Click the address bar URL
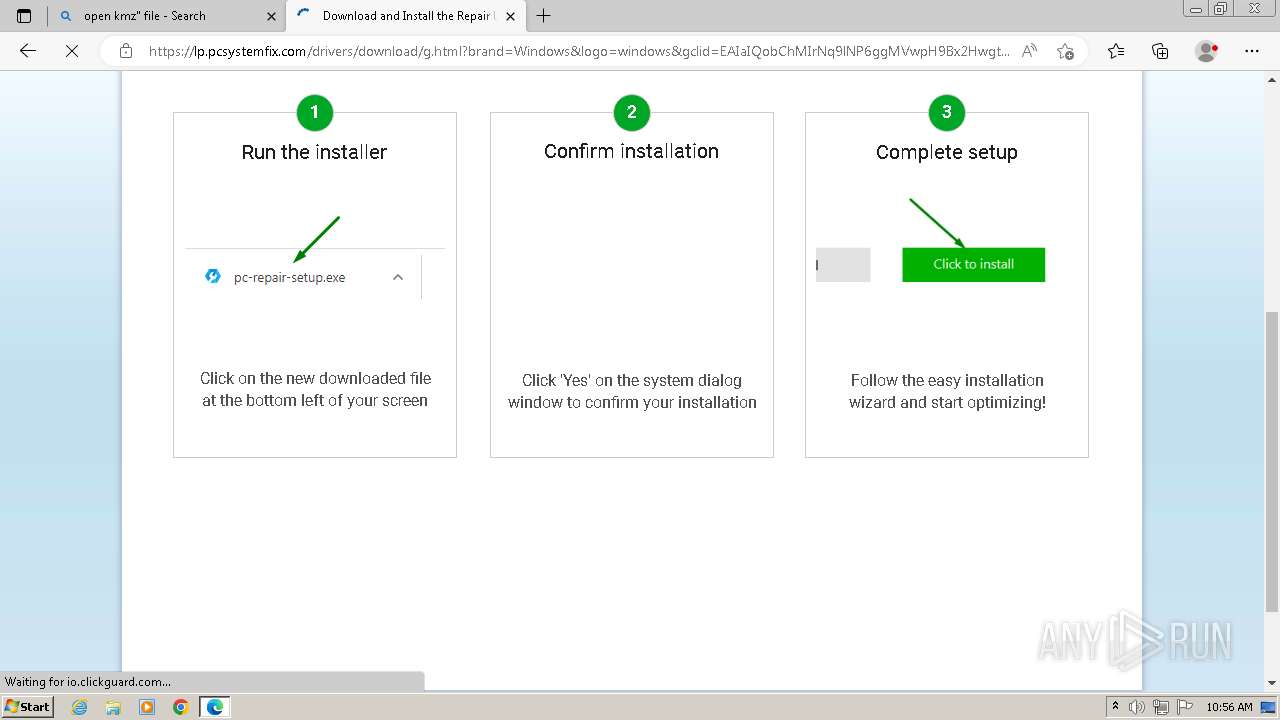Image resolution: width=1280 pixels, height=720 pixels. pos(578,51)
